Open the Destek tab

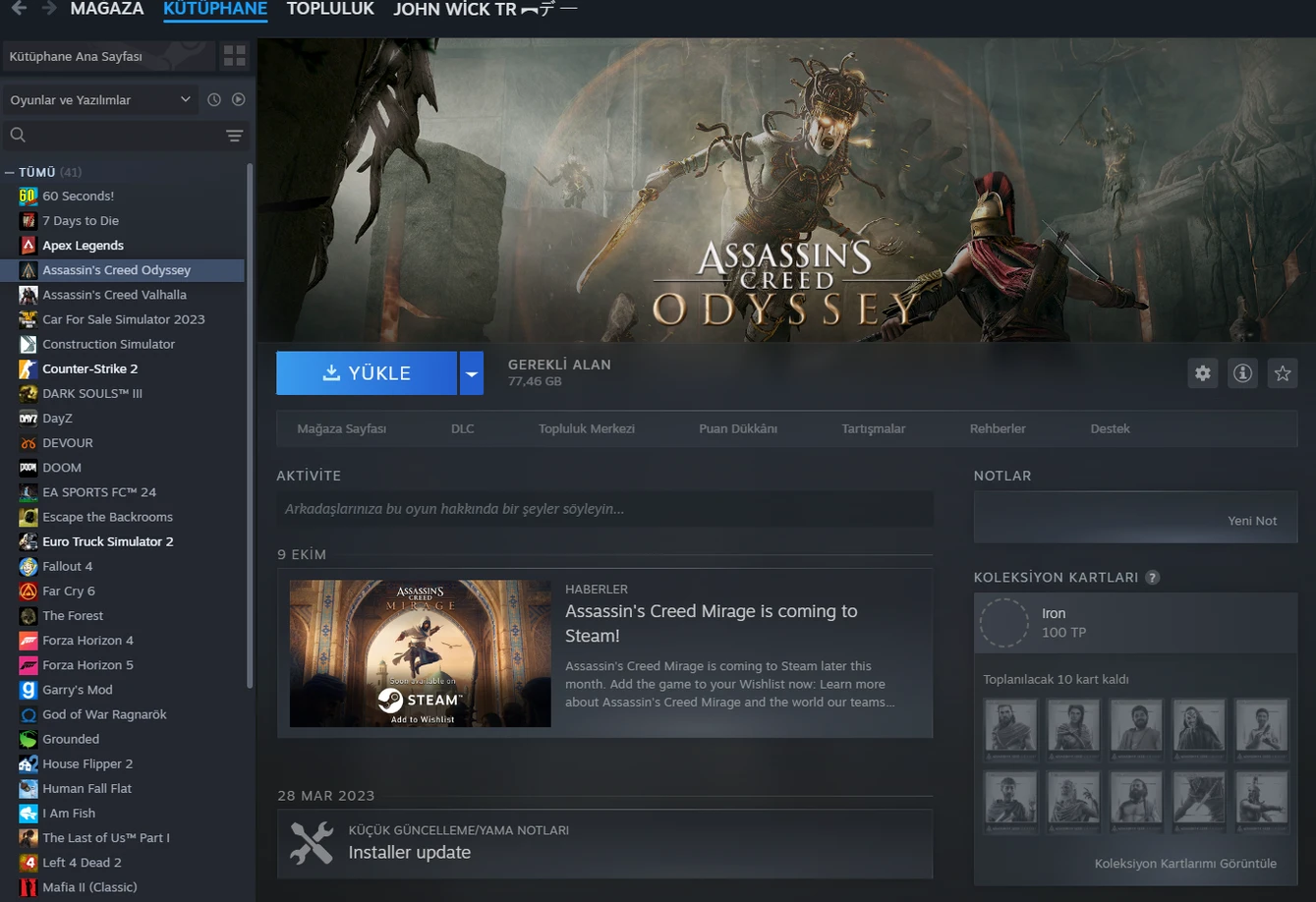[x=1111, y=428]
